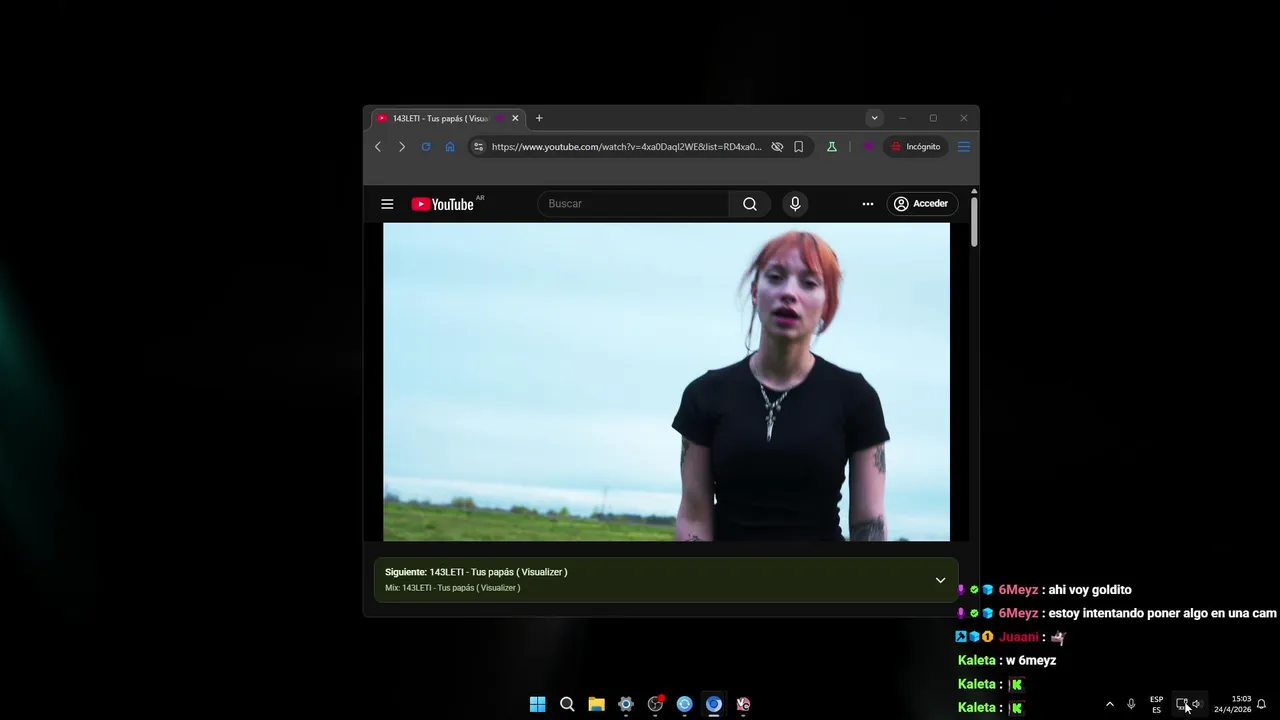
Task: Open network settings from tray icon
Action: (x=1181, y=704)
